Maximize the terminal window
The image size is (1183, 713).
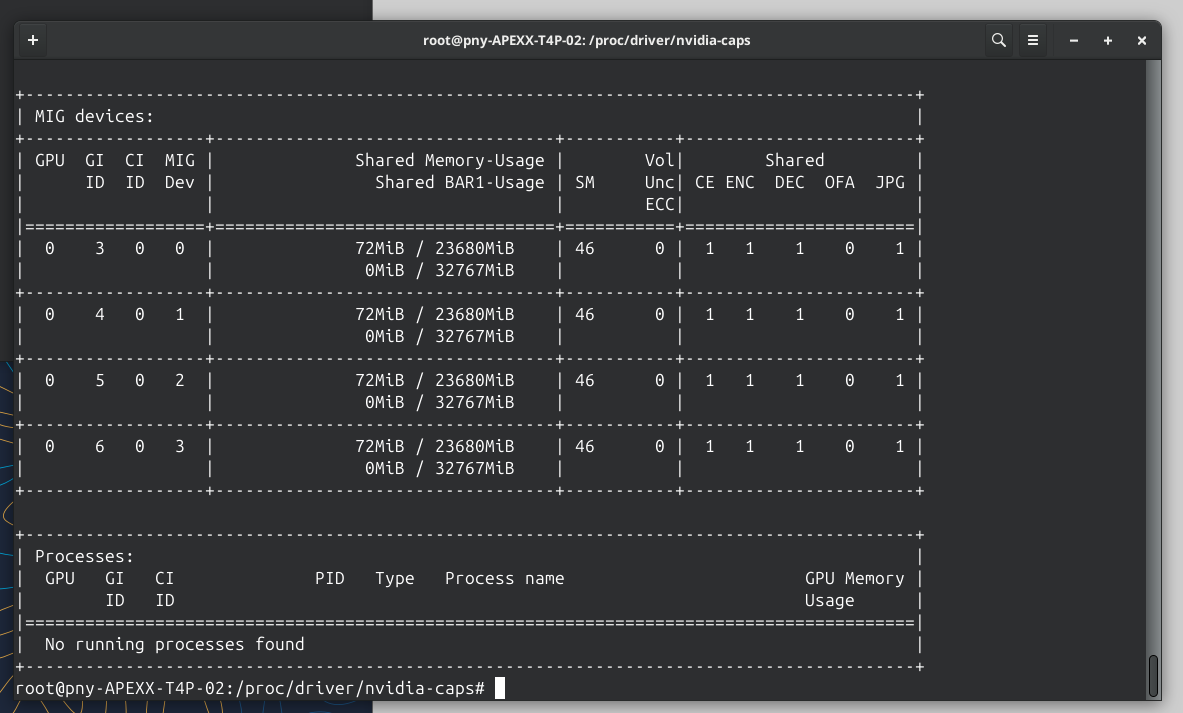point(1108,41)
